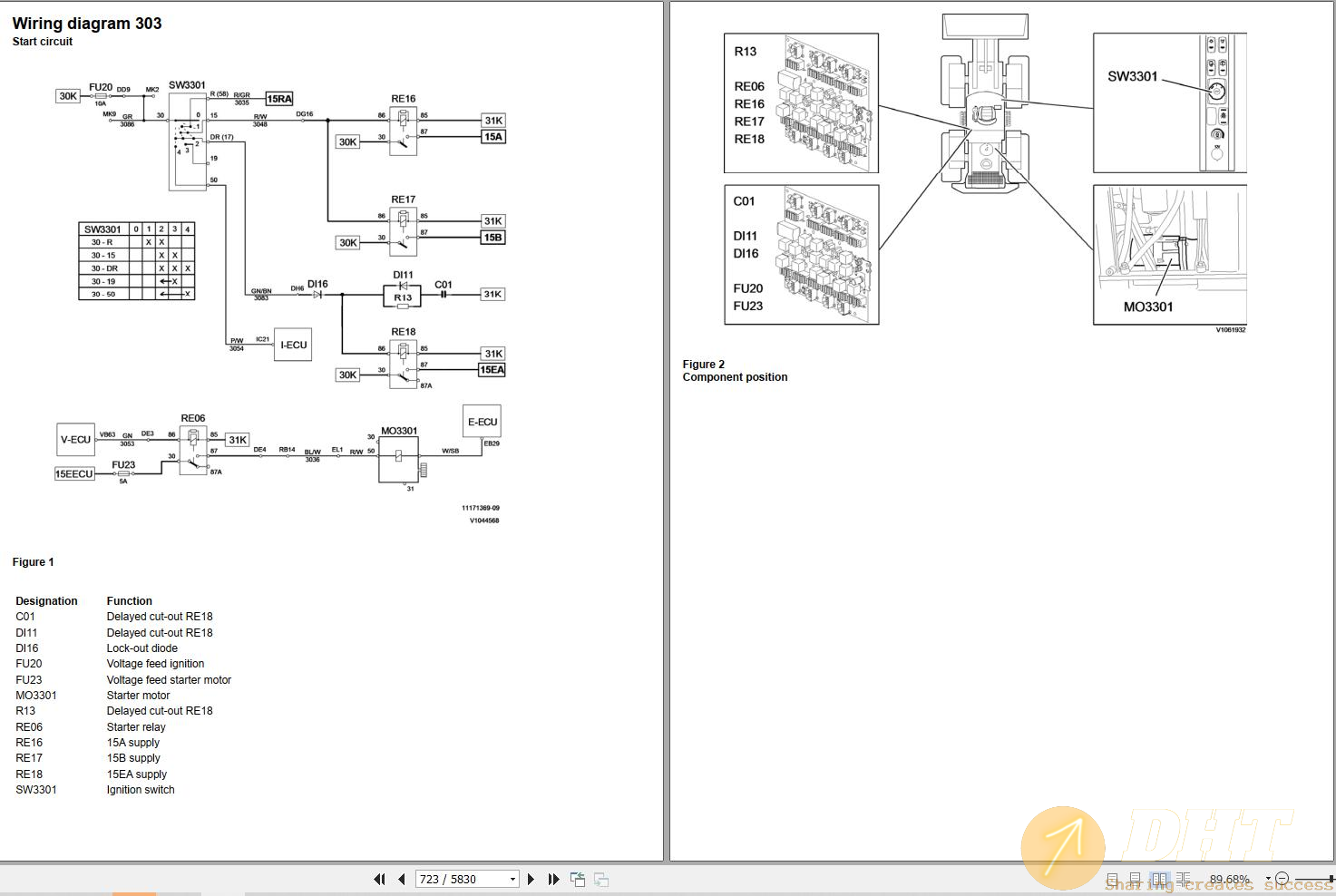The height and width of the screenshot is (896, 1336).
Task: Go to the first page
Action: 379,879
